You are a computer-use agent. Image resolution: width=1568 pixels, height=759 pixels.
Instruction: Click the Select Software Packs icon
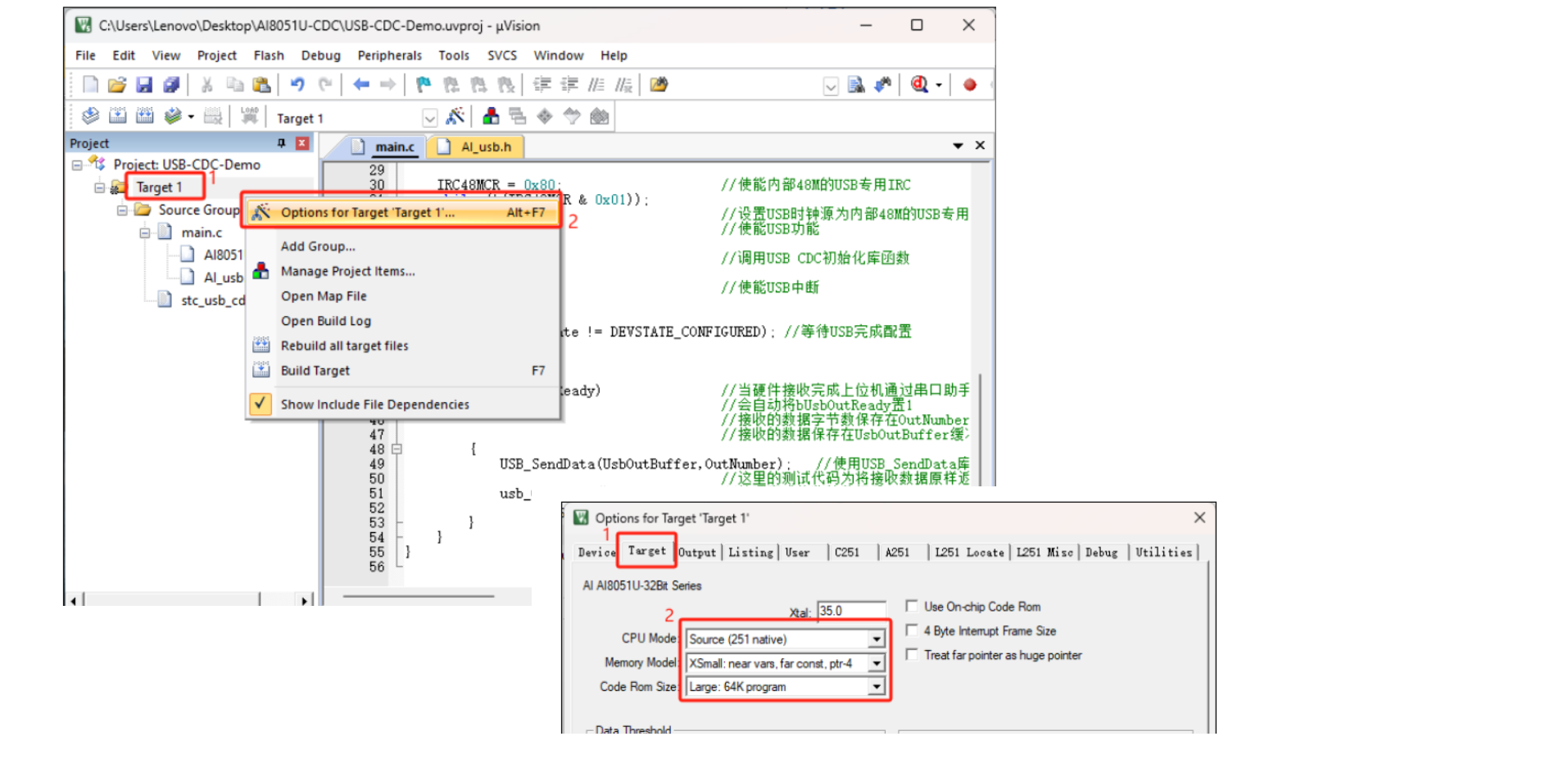pyautogui.click(x=572, y=116)
